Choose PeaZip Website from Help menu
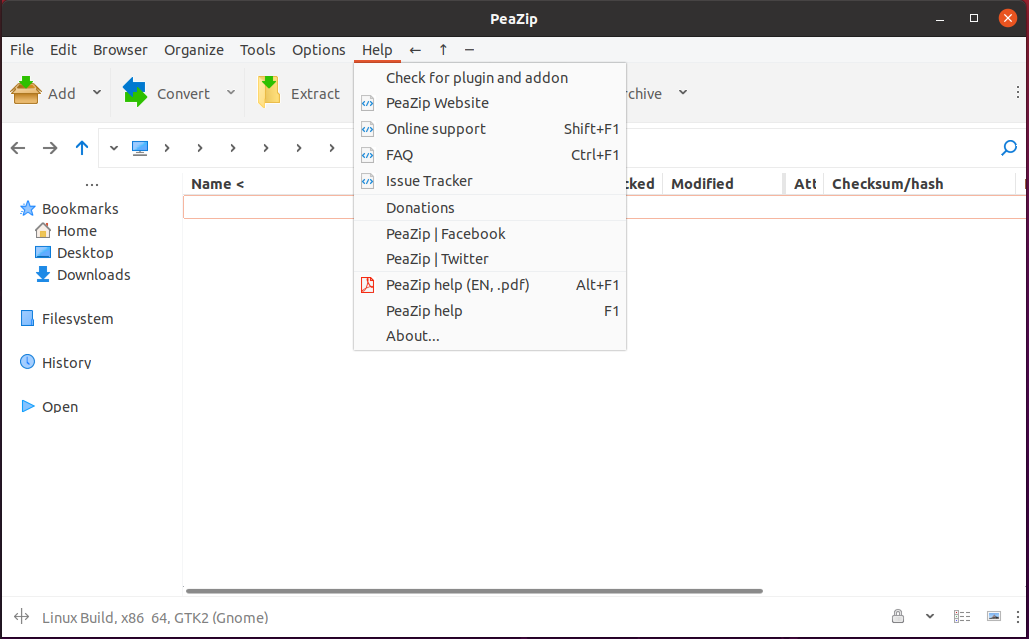Viewport: 1029px width, 639px height. point(490,103)
